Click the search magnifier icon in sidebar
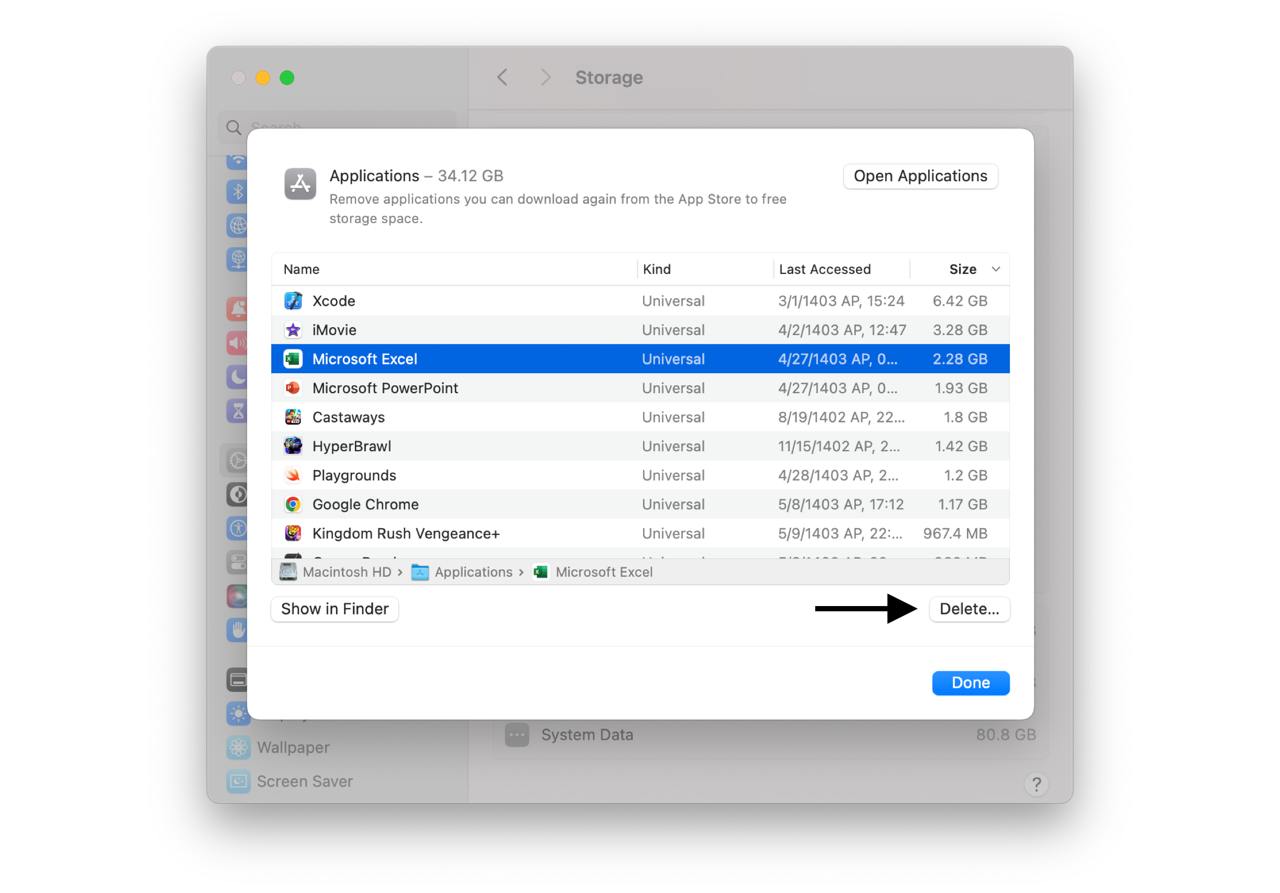This screenshot has width=1280, height=893. coord(234,127)
